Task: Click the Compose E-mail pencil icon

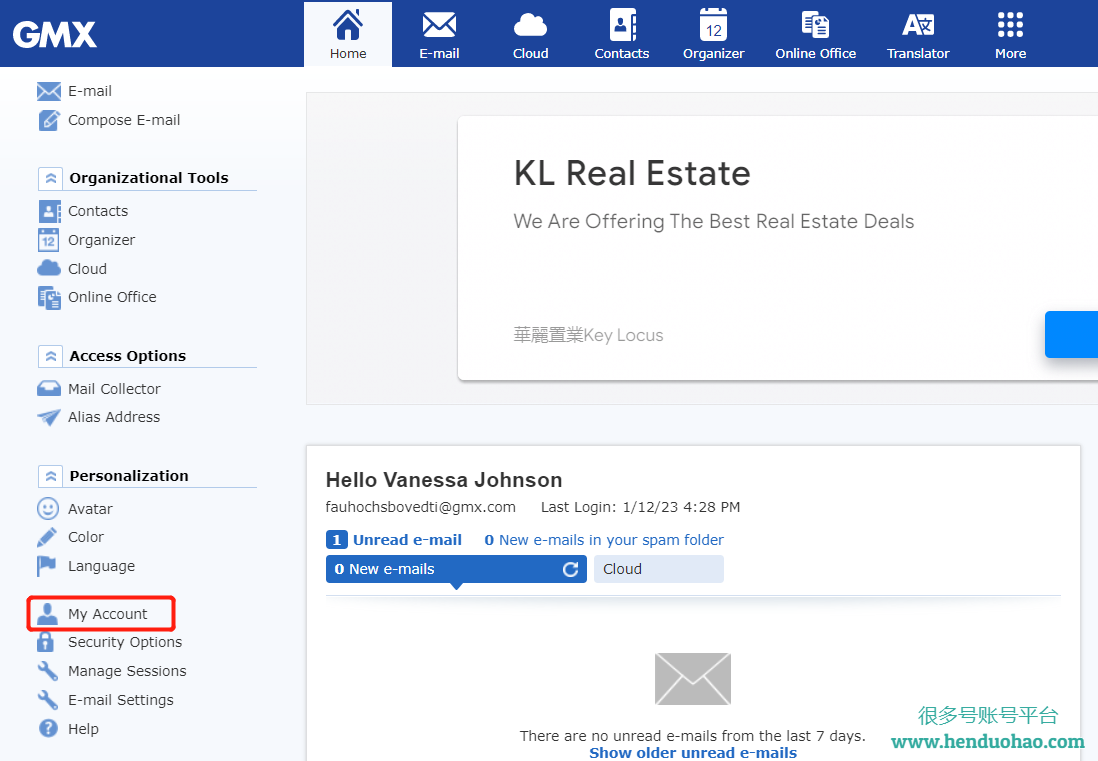Action: (48, 120)
